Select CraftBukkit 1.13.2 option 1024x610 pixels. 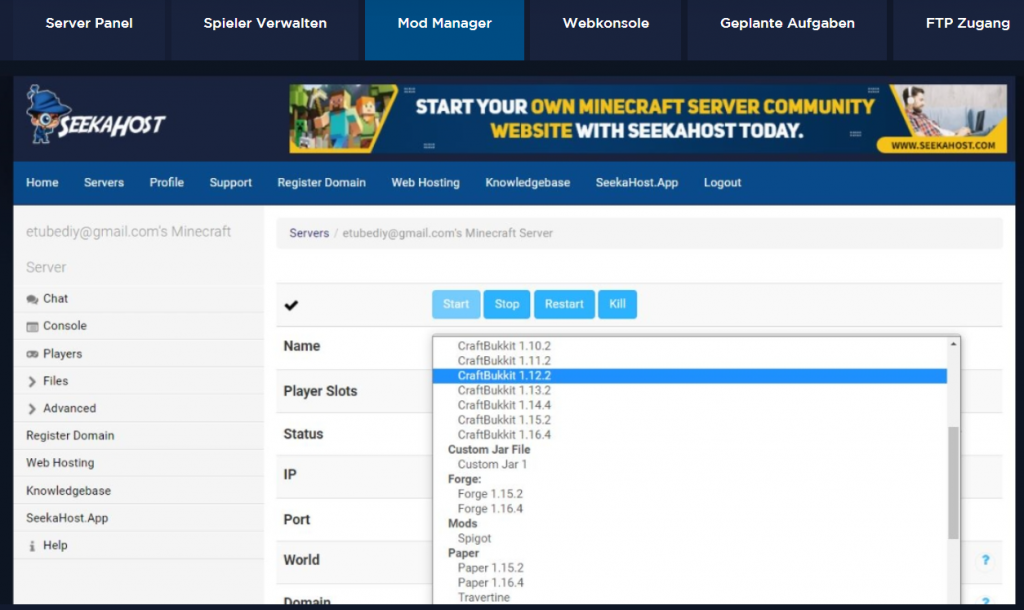click(504, 391)
